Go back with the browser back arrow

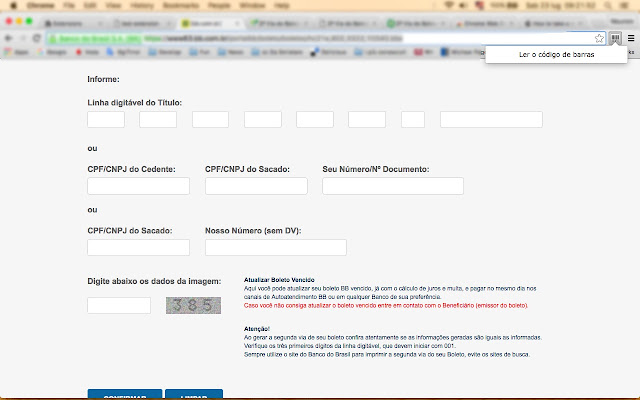(9, 38)
